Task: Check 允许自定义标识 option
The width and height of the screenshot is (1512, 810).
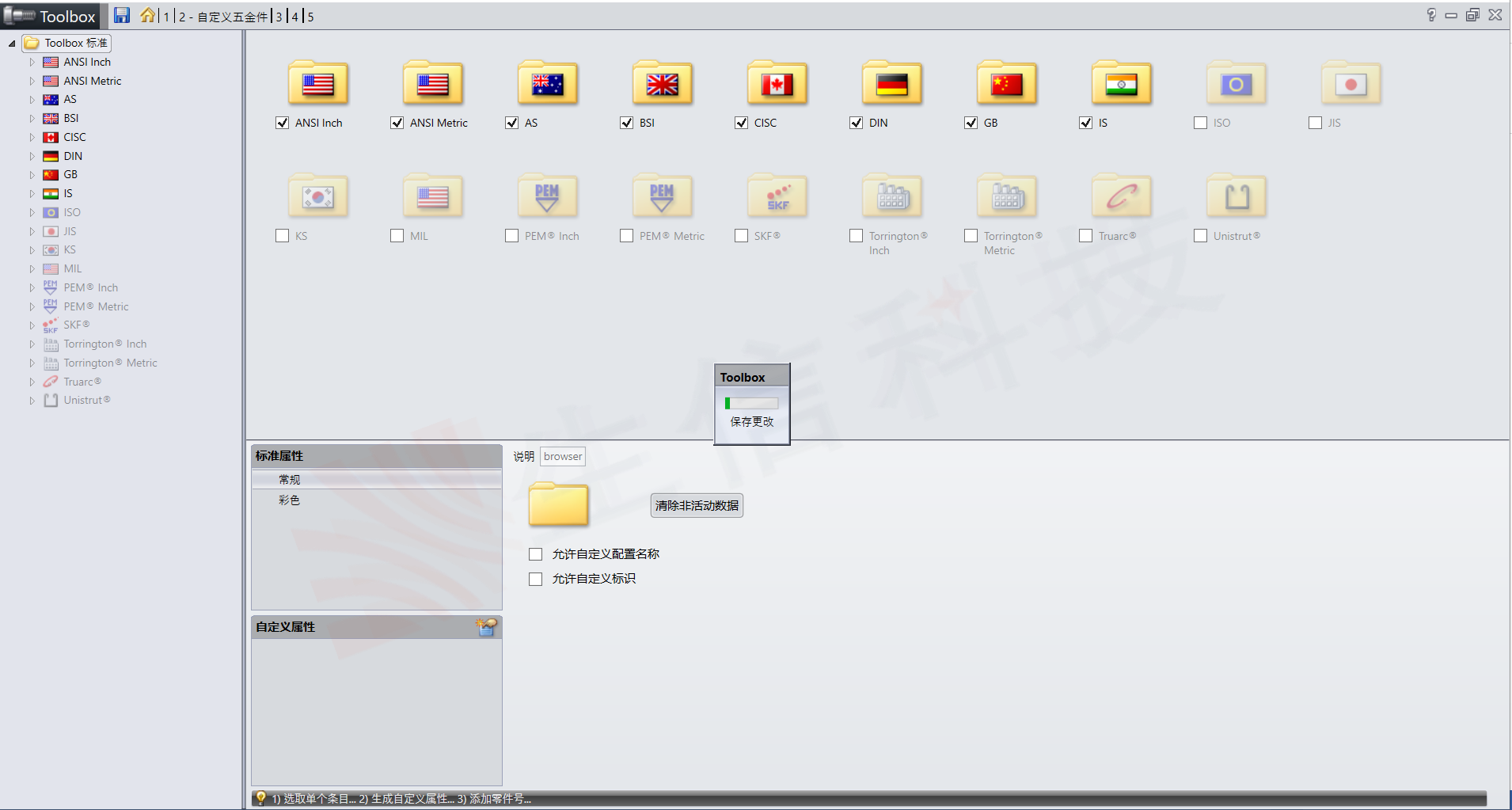Action: [x=536, y=579]
